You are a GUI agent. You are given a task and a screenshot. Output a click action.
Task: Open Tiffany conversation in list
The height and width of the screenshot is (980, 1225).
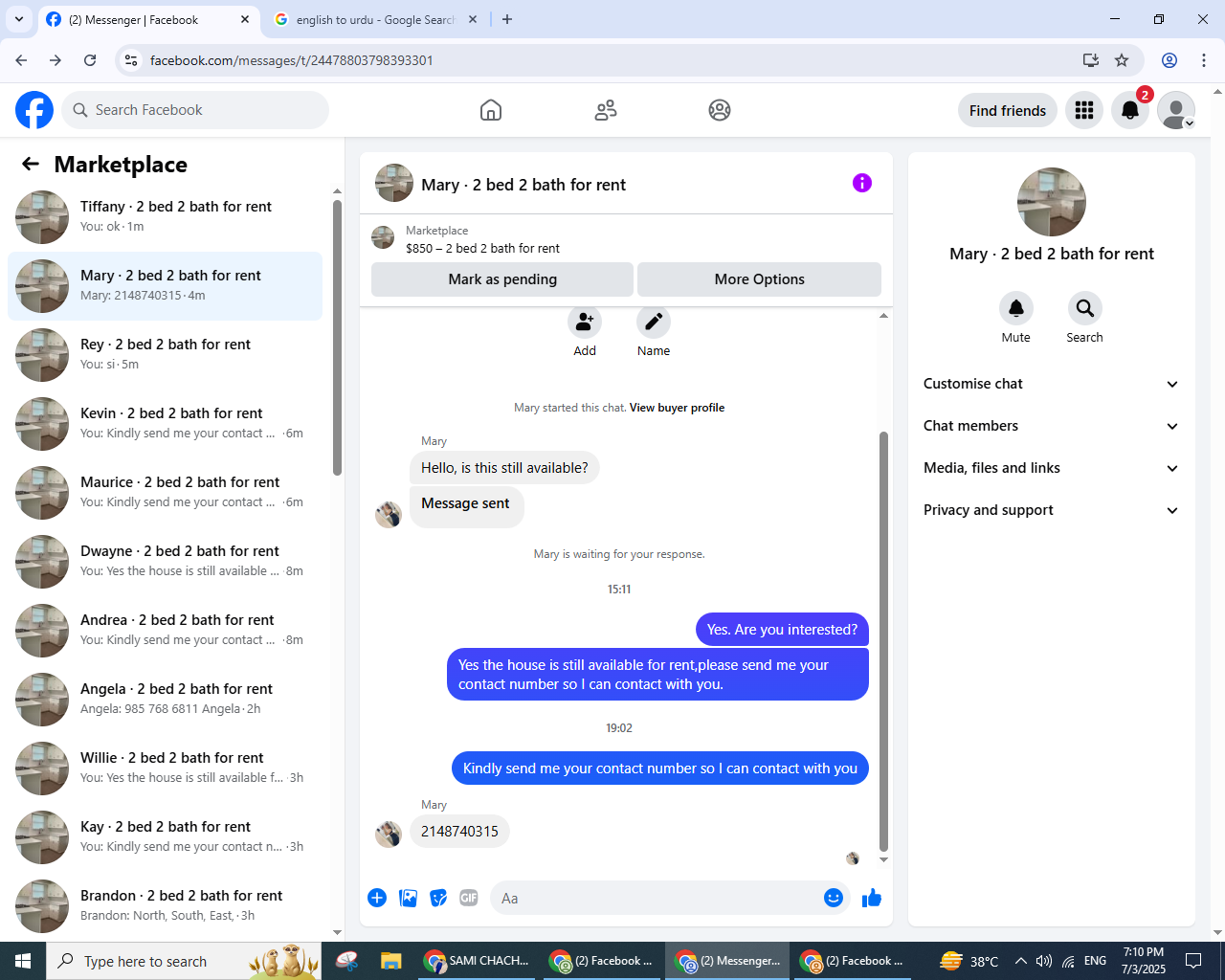tap(165, 217)
